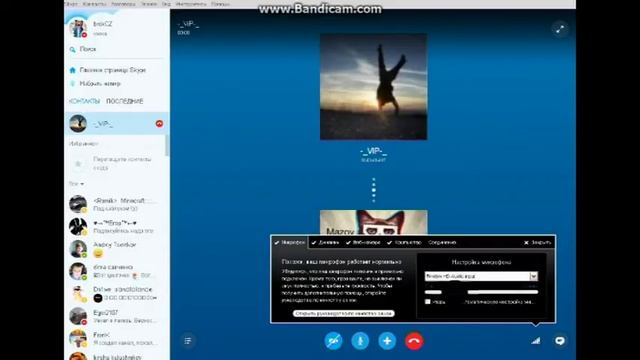The image size is (640, 360).
Task: Open call quality signal bars icon
Action: click(x=536, y=340)
